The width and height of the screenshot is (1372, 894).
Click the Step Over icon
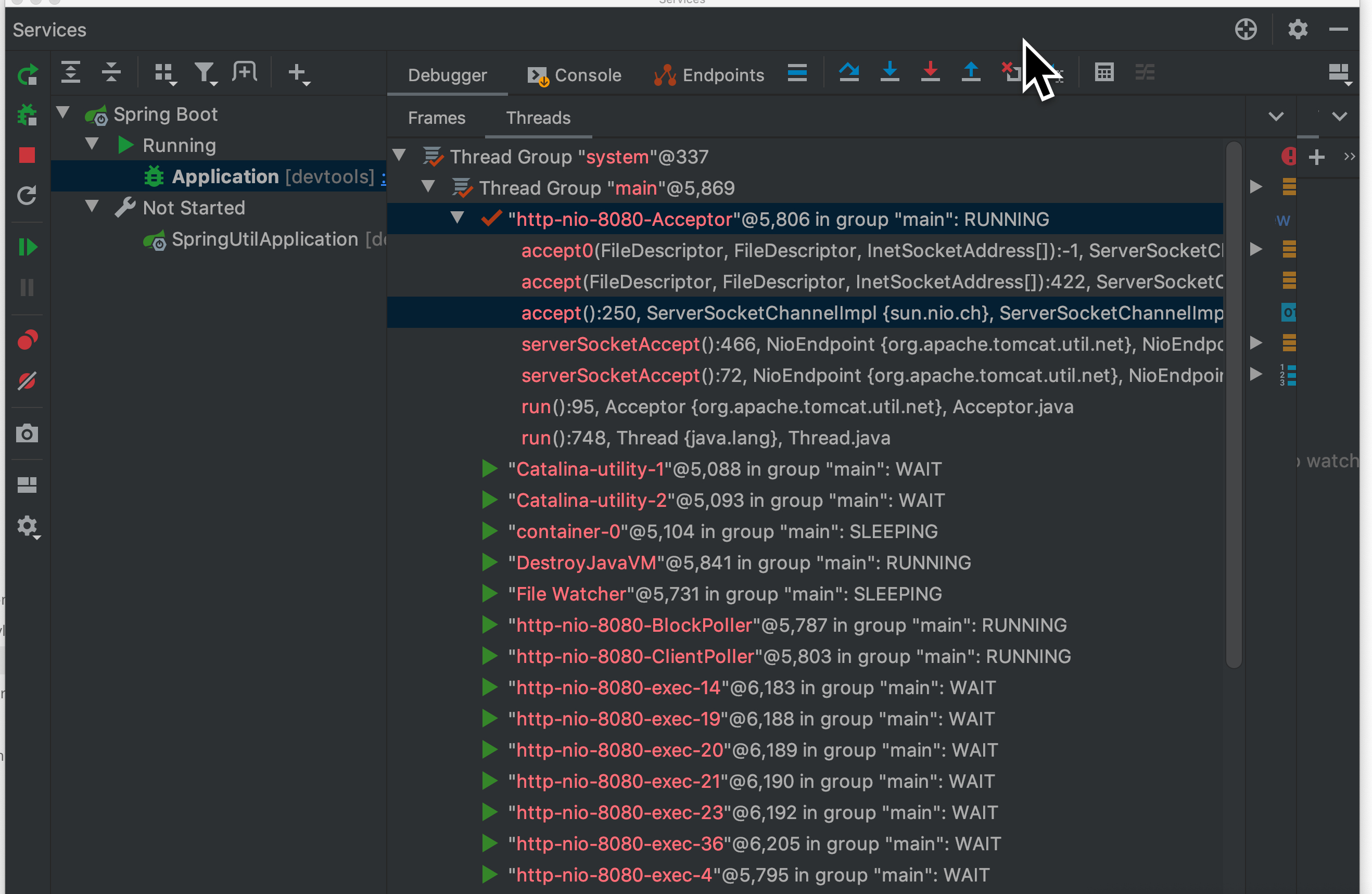[848, 72]
